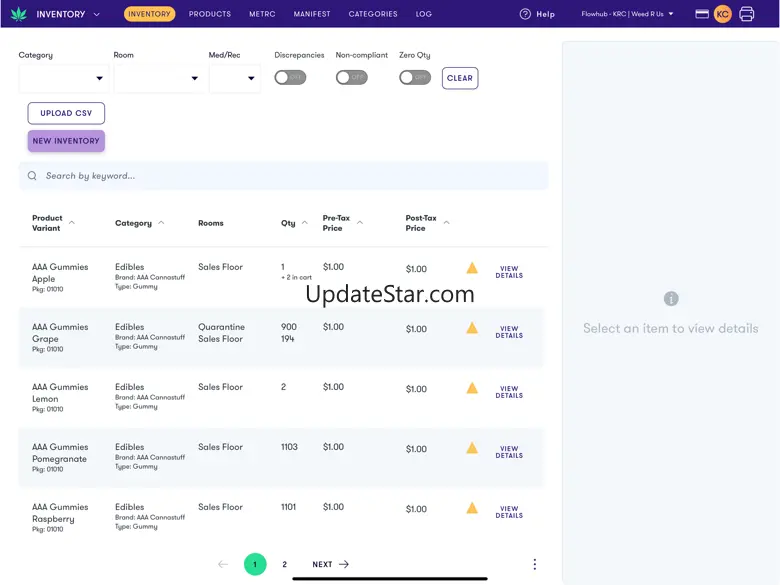Open the Help question mark icon
The height and width of the screenshot is (585, 780).
point(525,14)
